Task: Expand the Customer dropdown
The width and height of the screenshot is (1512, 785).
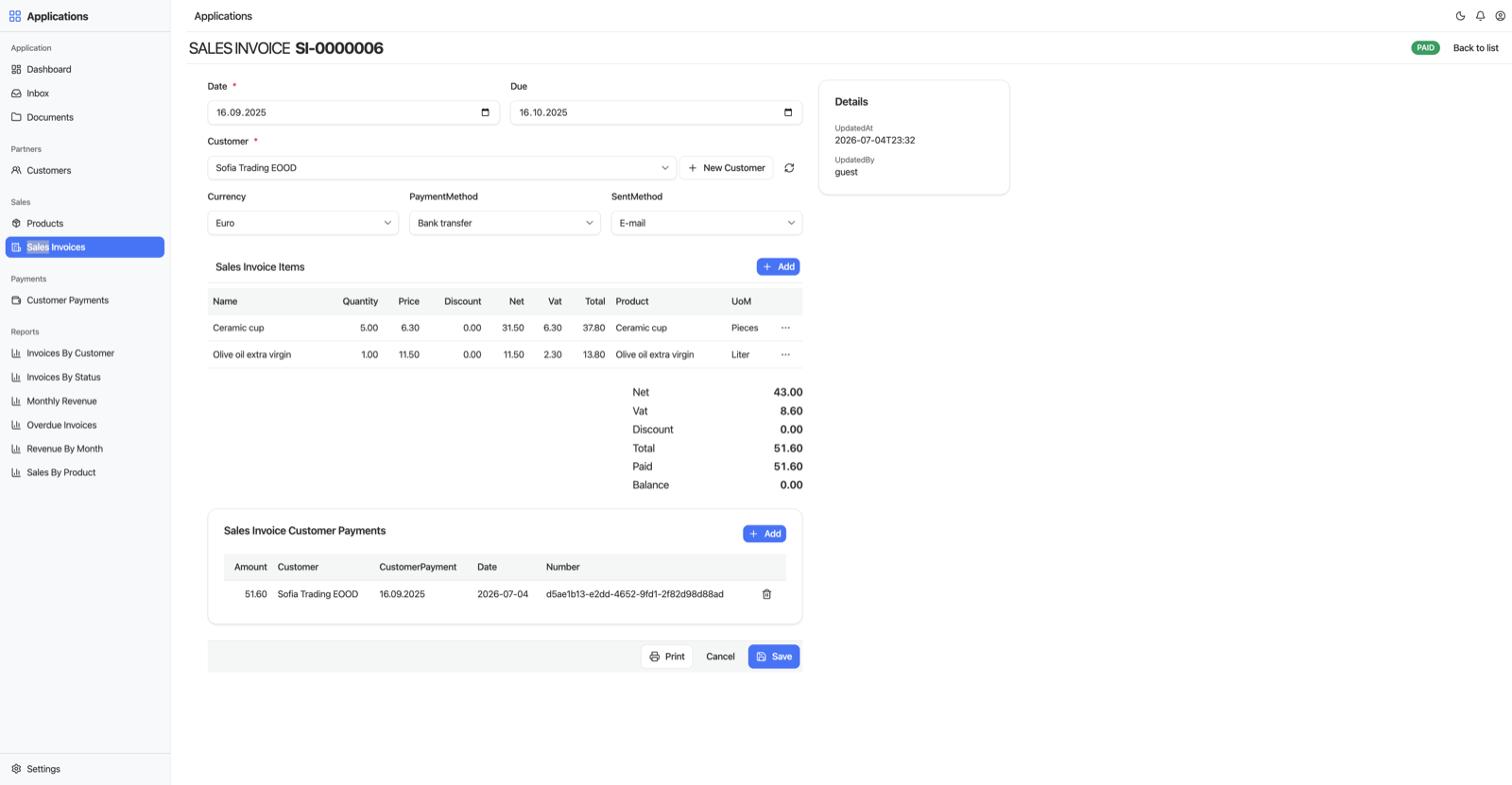Action: (x=441, y=168)
